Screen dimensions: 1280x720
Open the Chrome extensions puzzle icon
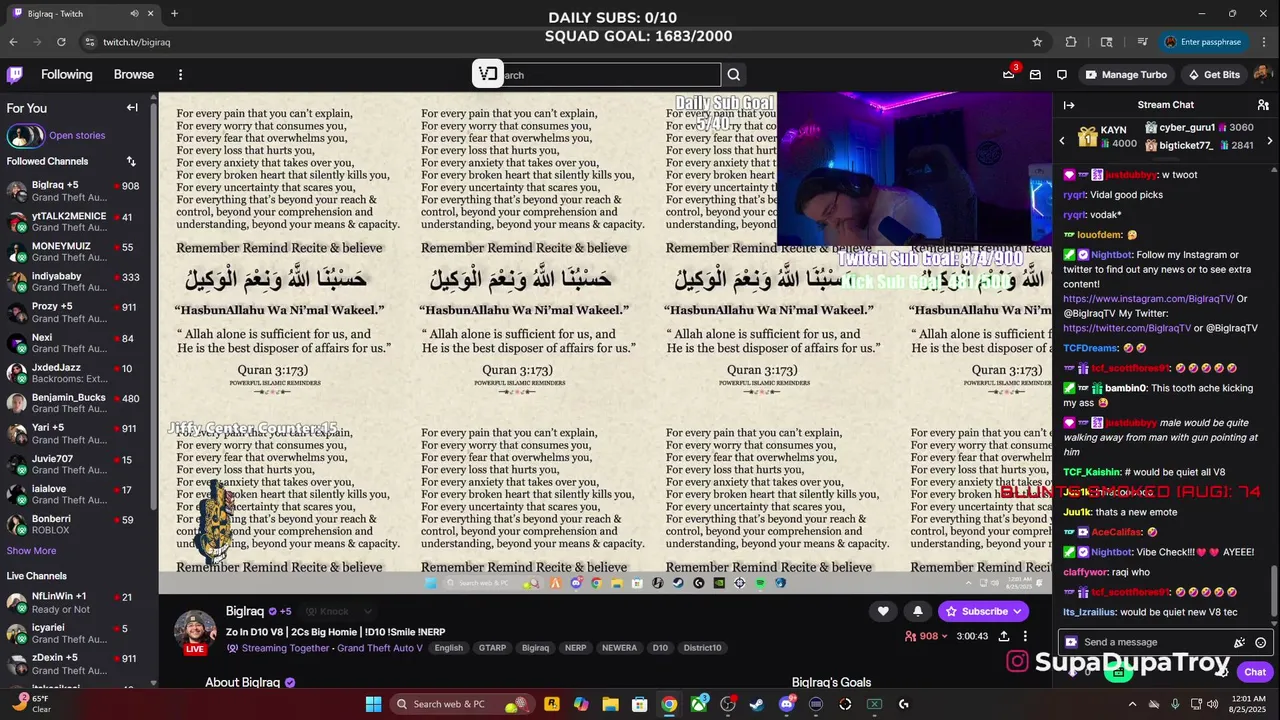pyautogui.click(x=1071, y=42)
